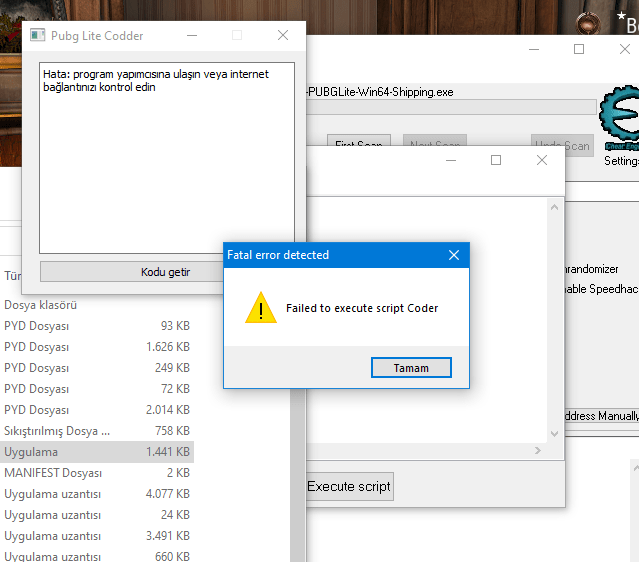This screenshot has height=562, width=639.
Task: Minimize the Pubg Lite Codder window
Action: pos(192,35)
